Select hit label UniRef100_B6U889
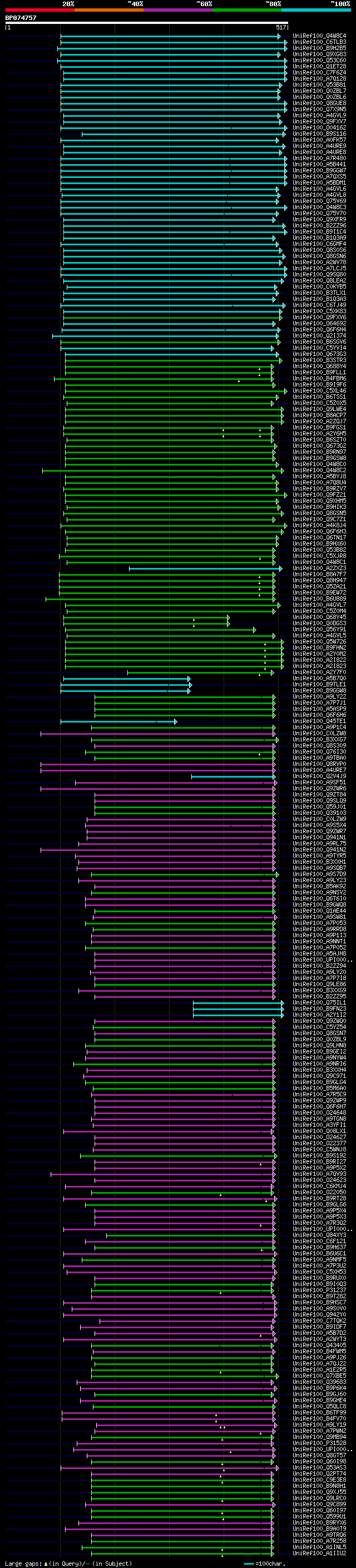This screenshot has width=356, height=1568. [319, 598]
